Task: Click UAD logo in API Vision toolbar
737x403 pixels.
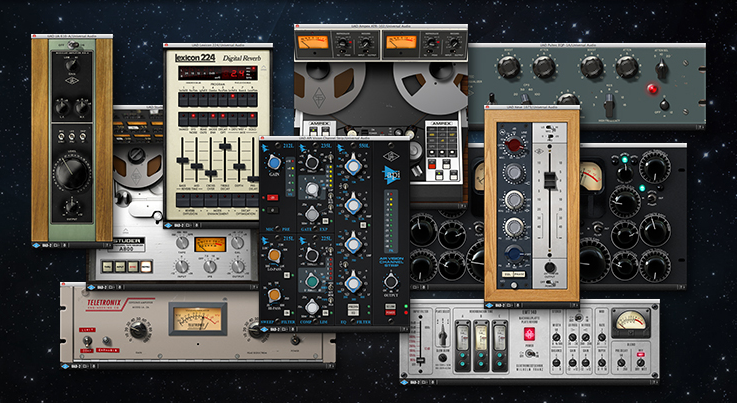Action: tap(265, 329)
